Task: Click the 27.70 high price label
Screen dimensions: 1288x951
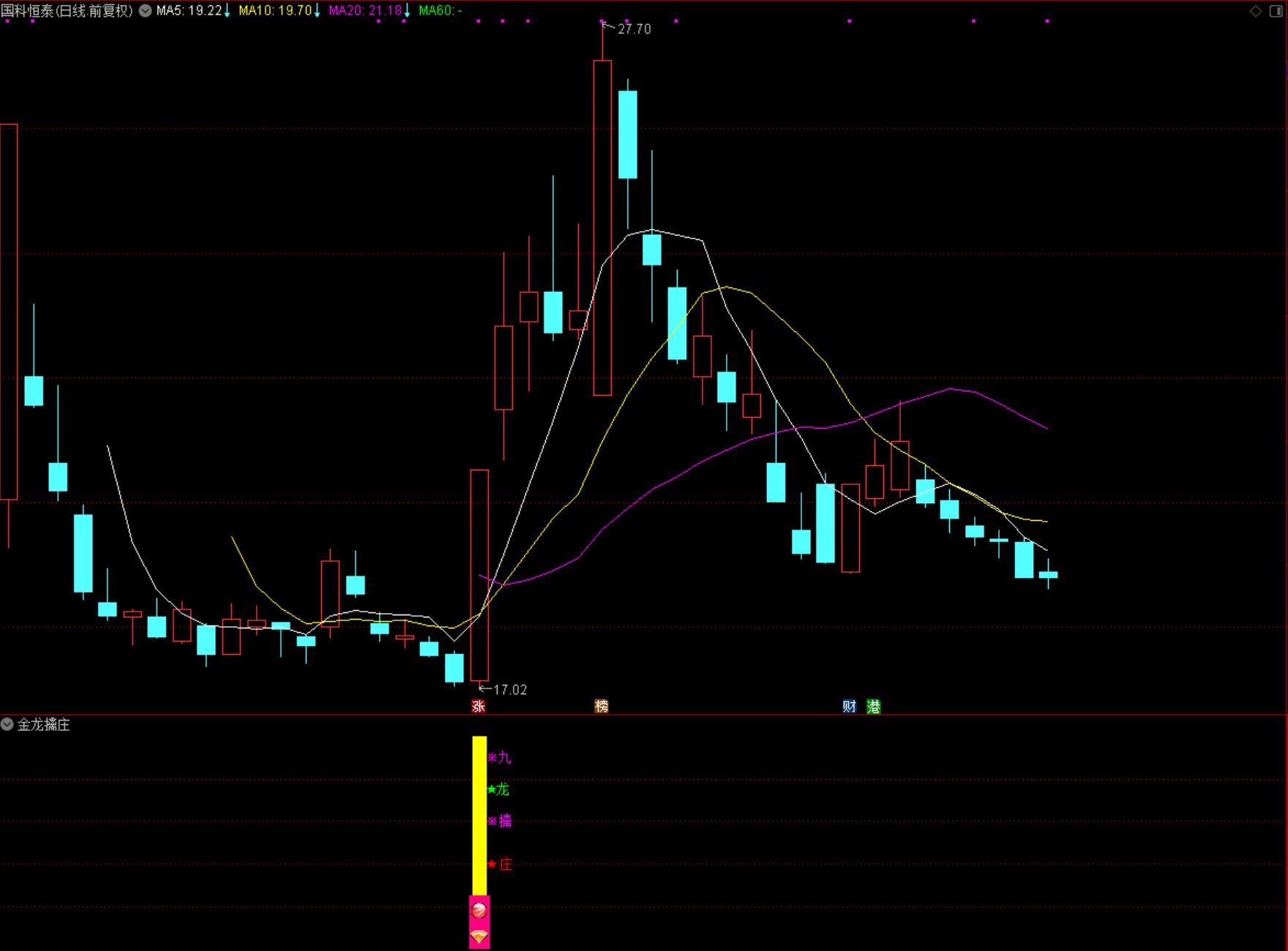Action: click(x=634, y=29)
